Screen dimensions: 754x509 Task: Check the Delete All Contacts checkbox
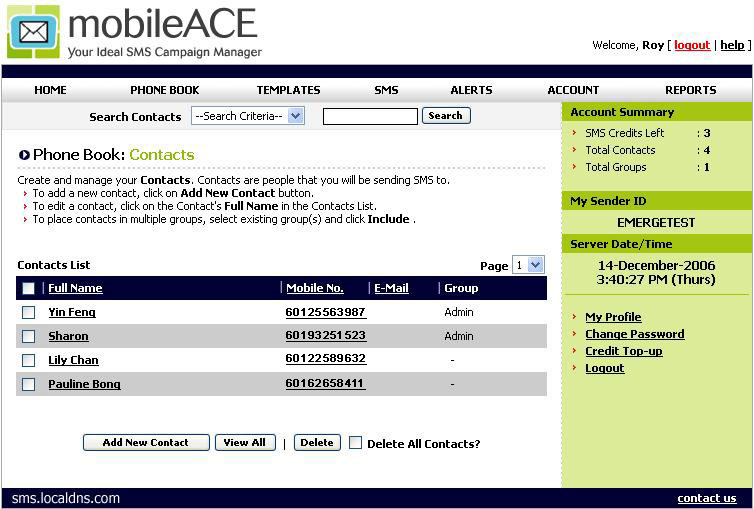[x=355, y=443]
